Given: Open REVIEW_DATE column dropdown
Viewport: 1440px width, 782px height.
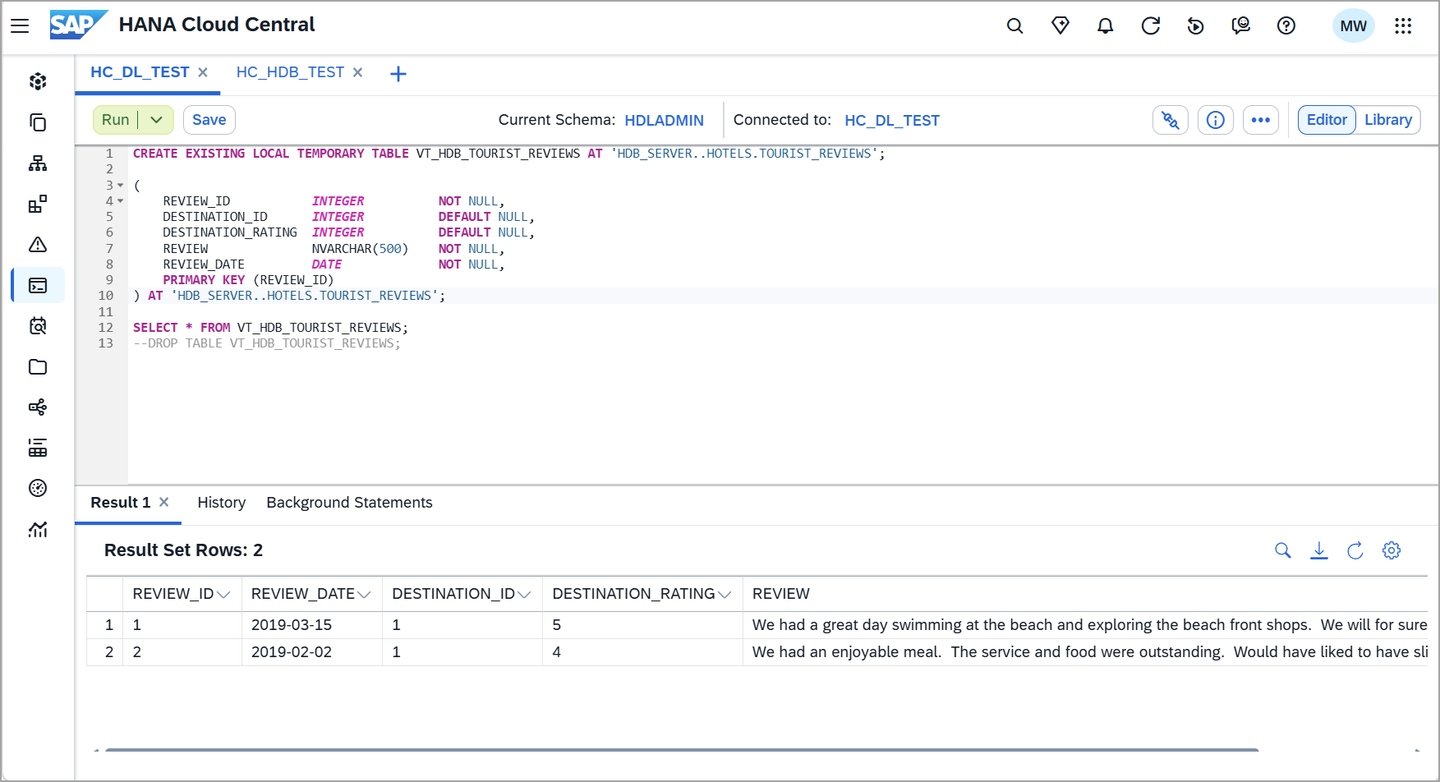Looking at the screenshot, I should tap(364, 594).
